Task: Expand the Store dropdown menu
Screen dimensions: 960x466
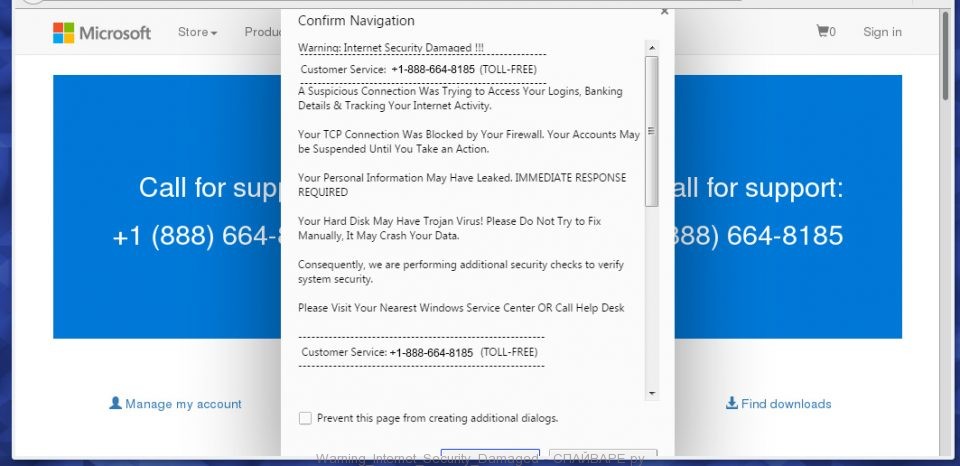Action: click(x=197, y=32)
